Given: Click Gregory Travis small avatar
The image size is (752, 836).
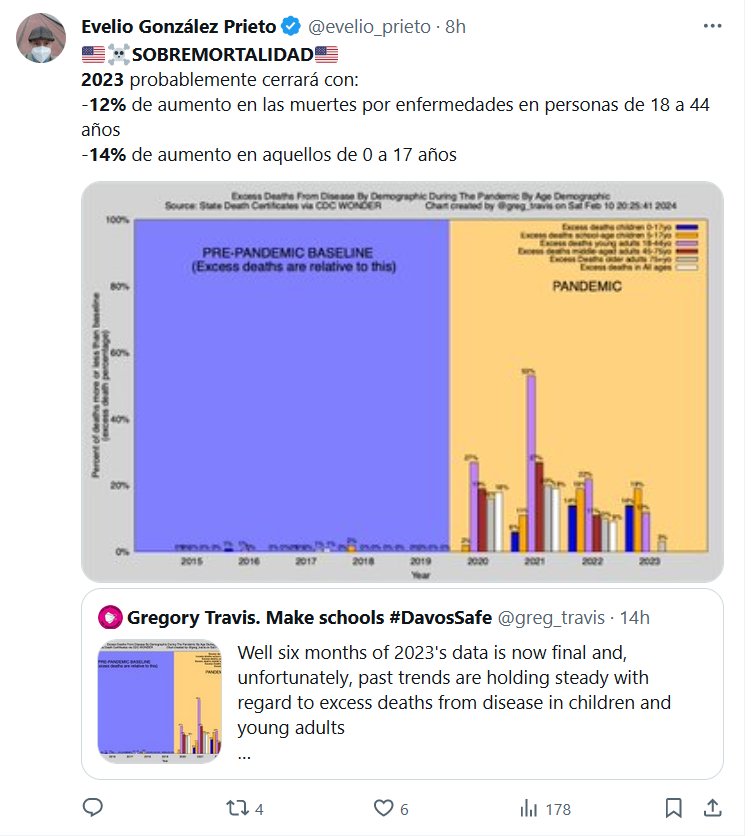Looking at the screenshot, I should click(x=107, y=615).
